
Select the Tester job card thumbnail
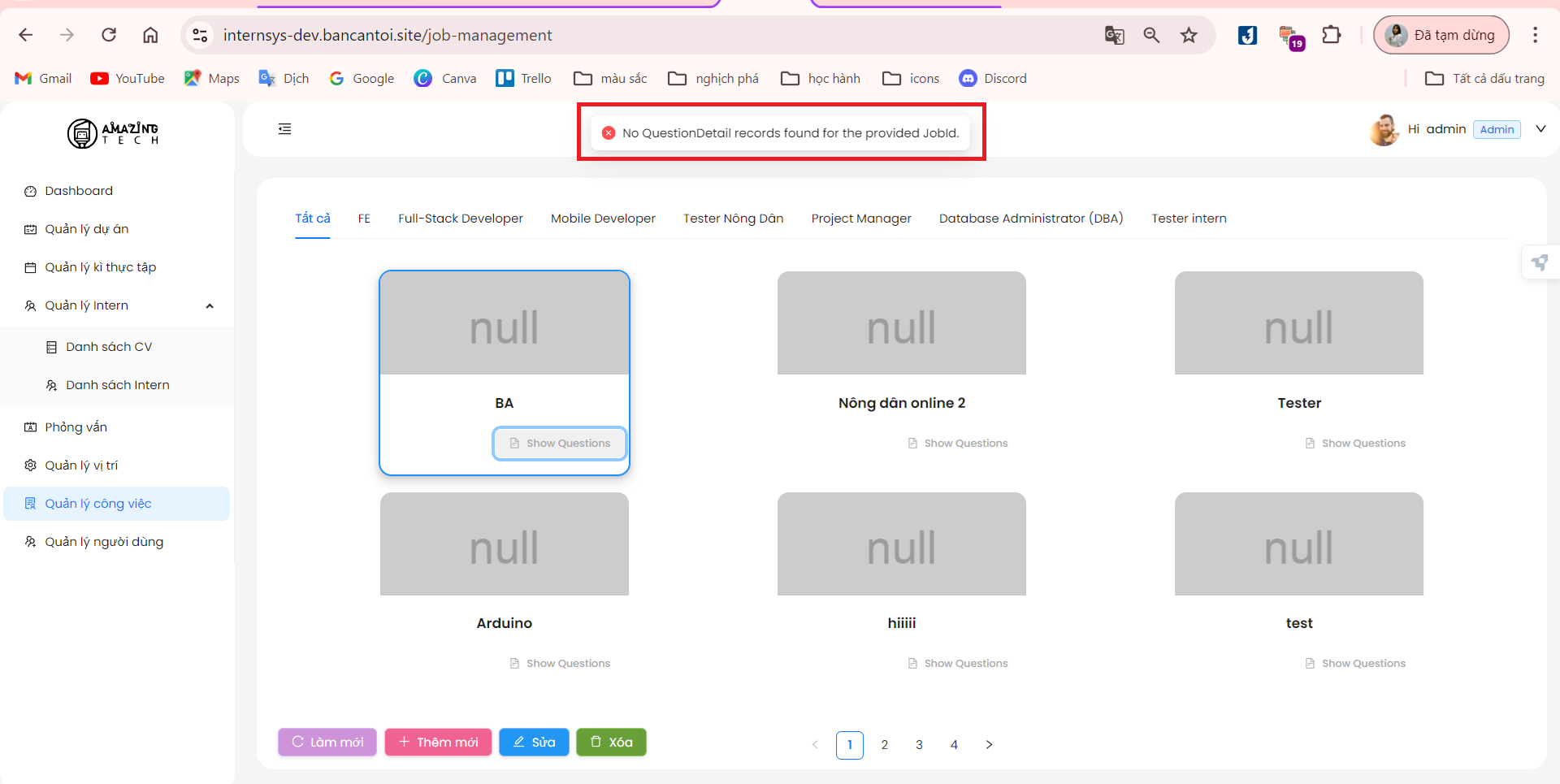[x=1298, y=323]
